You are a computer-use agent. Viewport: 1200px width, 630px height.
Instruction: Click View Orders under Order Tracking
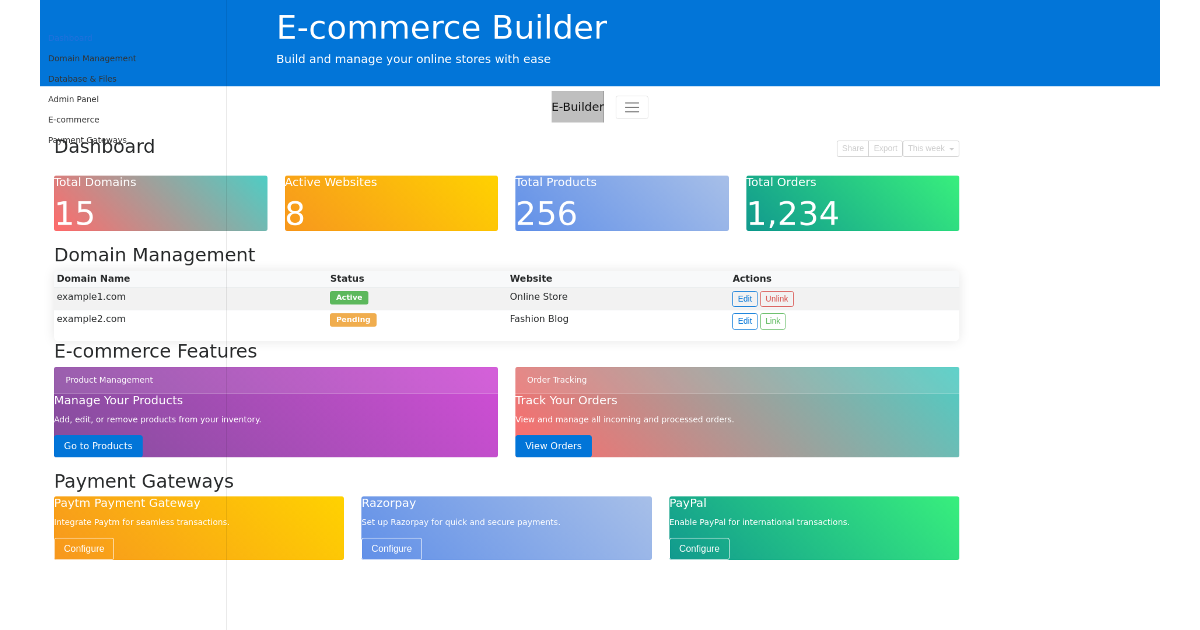click(x=553, y=446)
